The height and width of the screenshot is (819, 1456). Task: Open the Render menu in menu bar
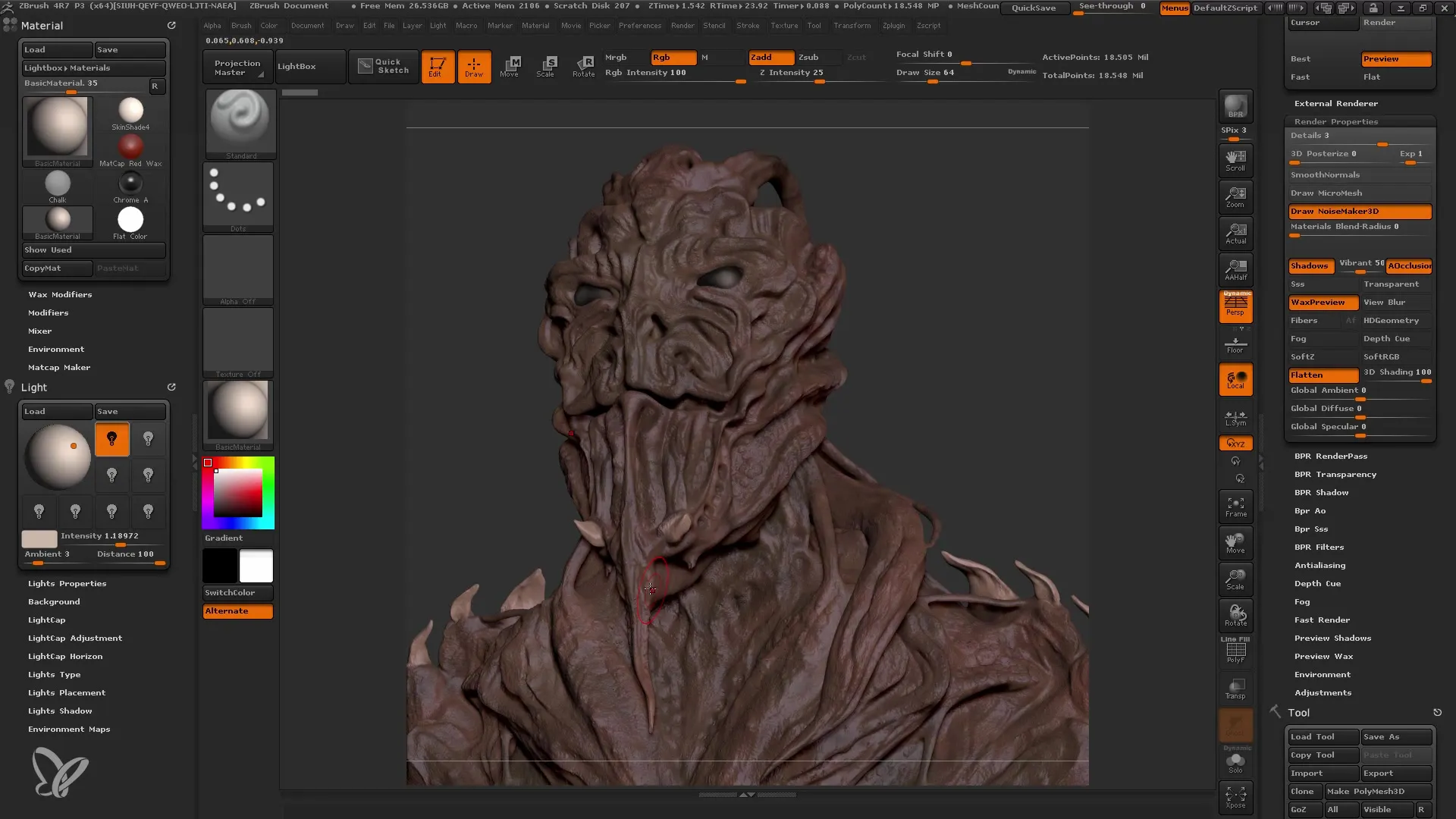683,25
